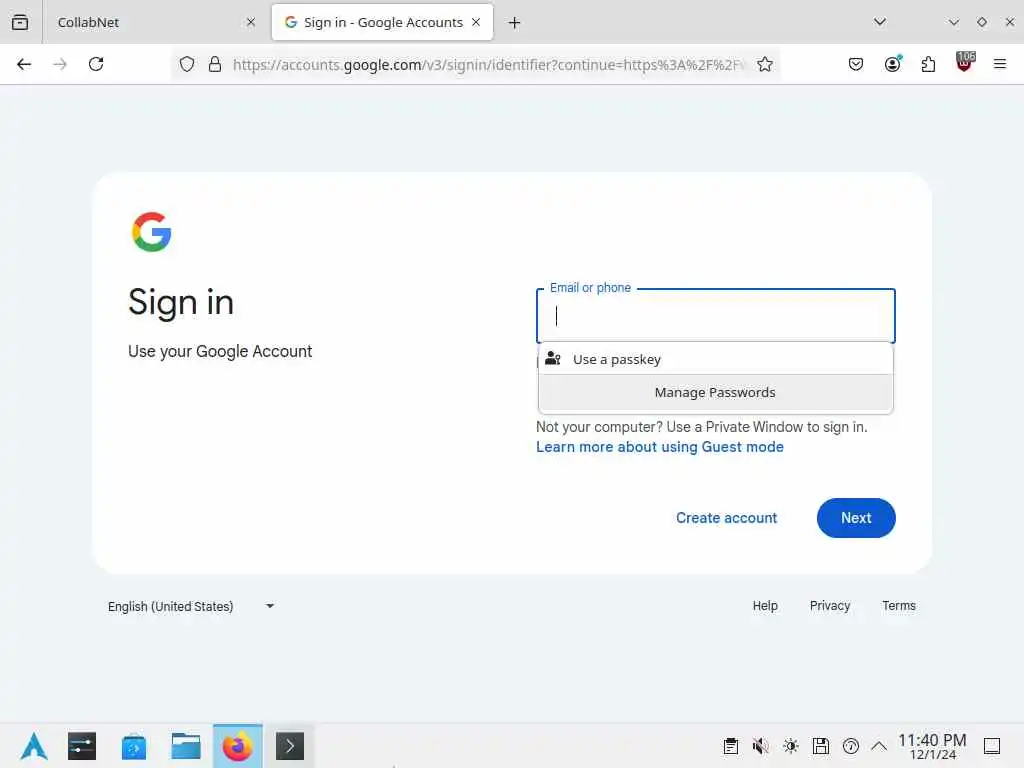
Task: Open the Pocket save icon
Action: point(856,64)
